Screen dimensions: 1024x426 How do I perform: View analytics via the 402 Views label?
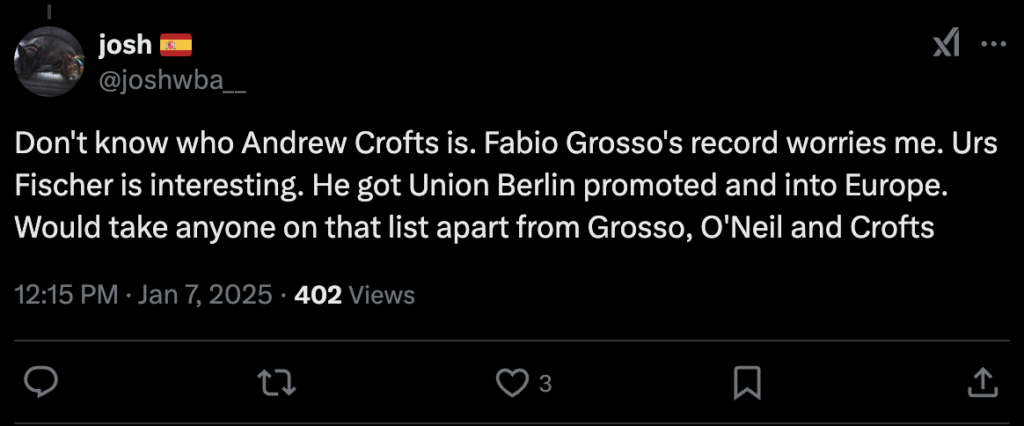click(x=355, y=295)
